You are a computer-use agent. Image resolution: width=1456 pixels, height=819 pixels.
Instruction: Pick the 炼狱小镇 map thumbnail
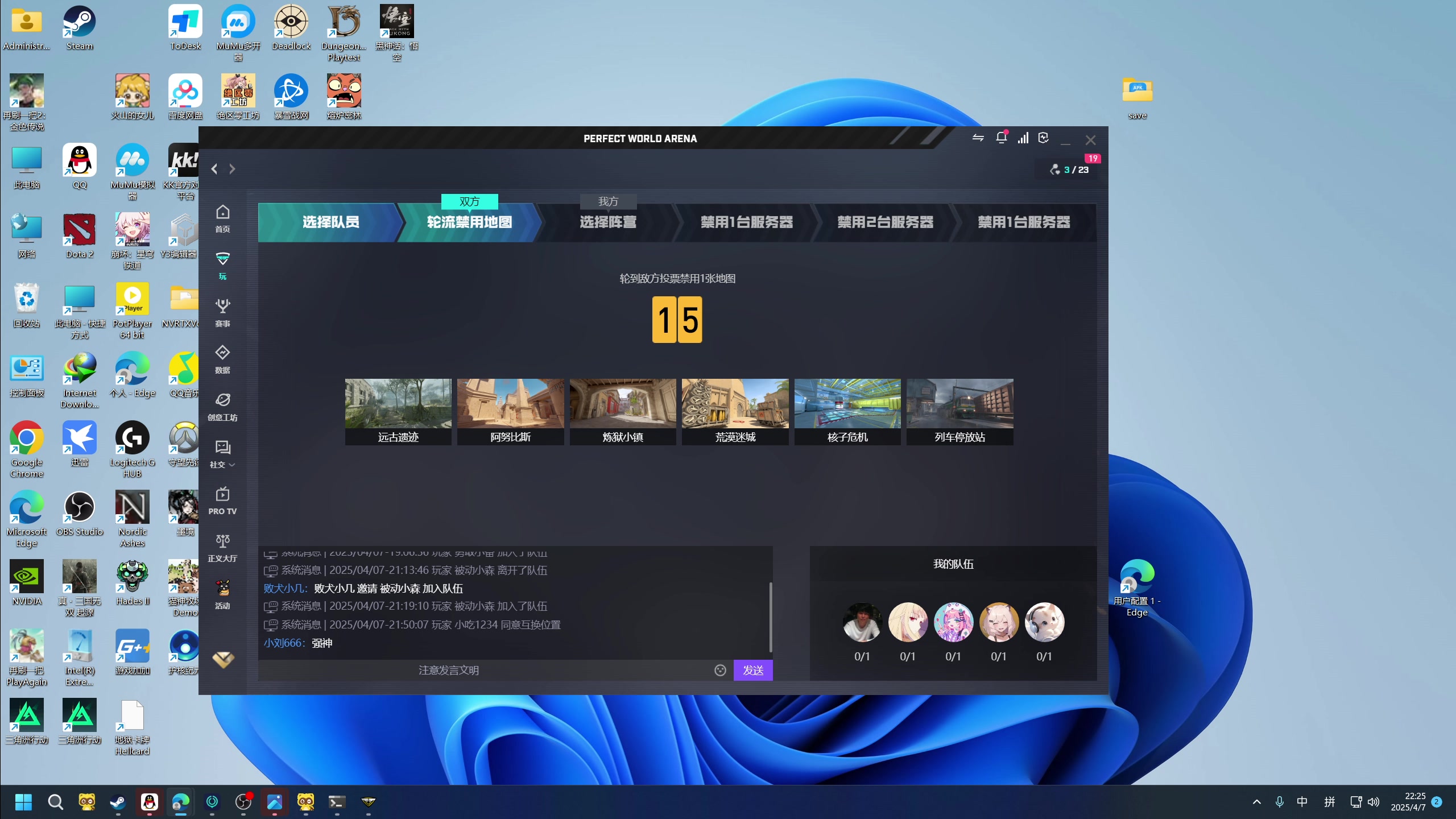coord(623,412)
